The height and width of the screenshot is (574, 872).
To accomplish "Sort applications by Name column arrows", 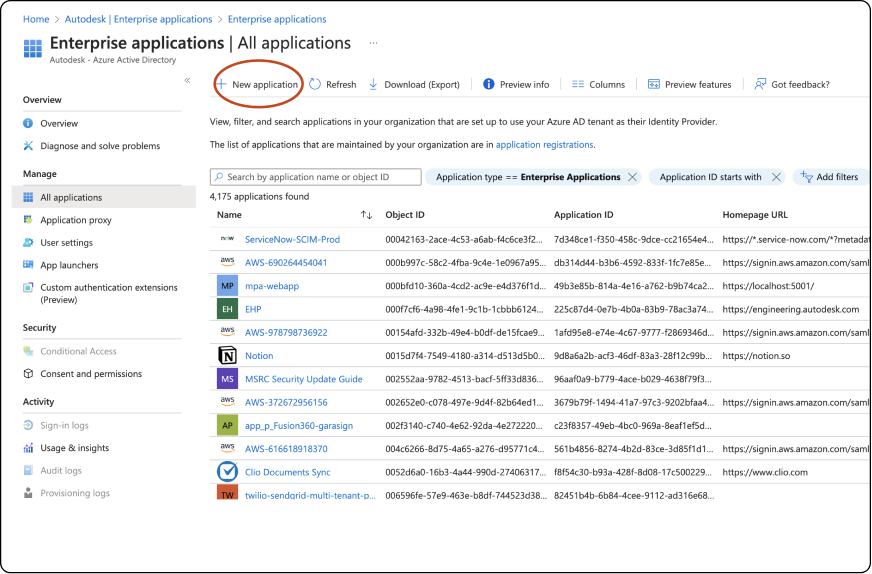I will [x=366, y=215].
